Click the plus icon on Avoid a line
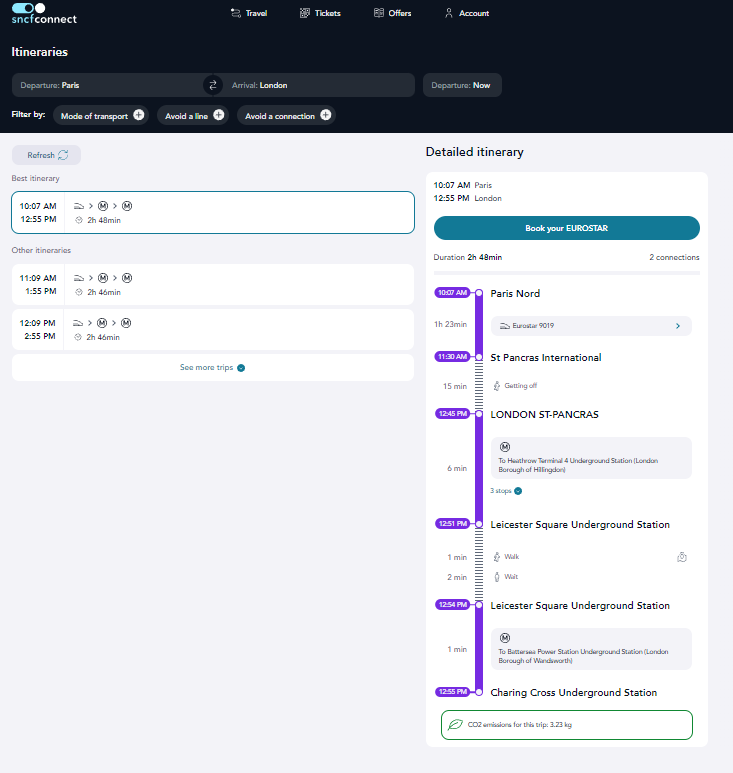Viewport: 733px width, 773px height. pyautogui.click(x=218, y=116)
